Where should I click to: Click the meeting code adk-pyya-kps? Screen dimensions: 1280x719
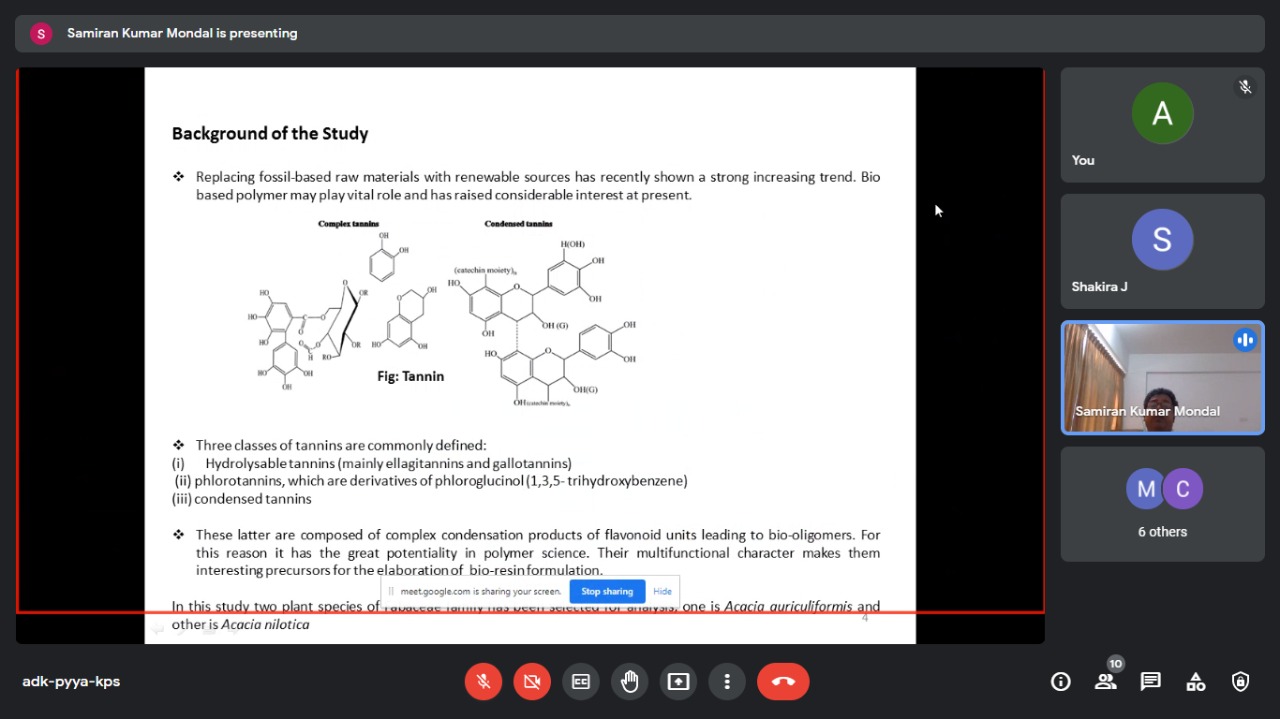click(x=71, y=681)
